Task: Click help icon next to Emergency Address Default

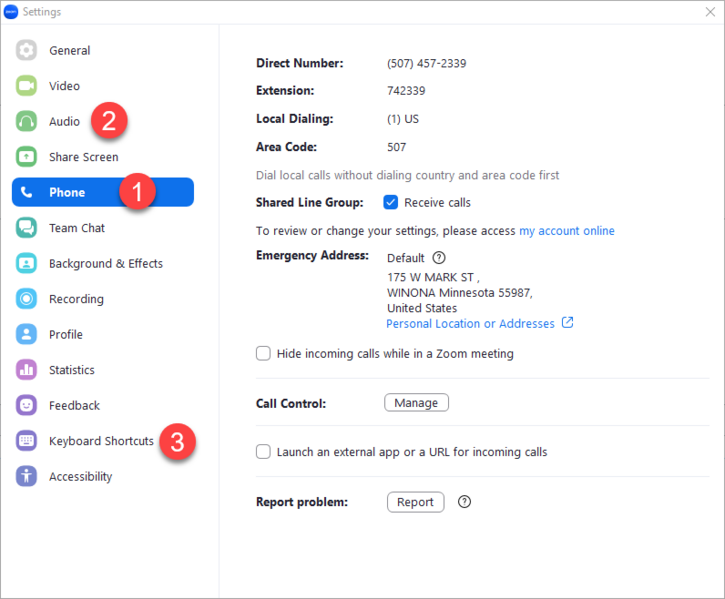Action: pyautogui.click(x=439, y=258)
